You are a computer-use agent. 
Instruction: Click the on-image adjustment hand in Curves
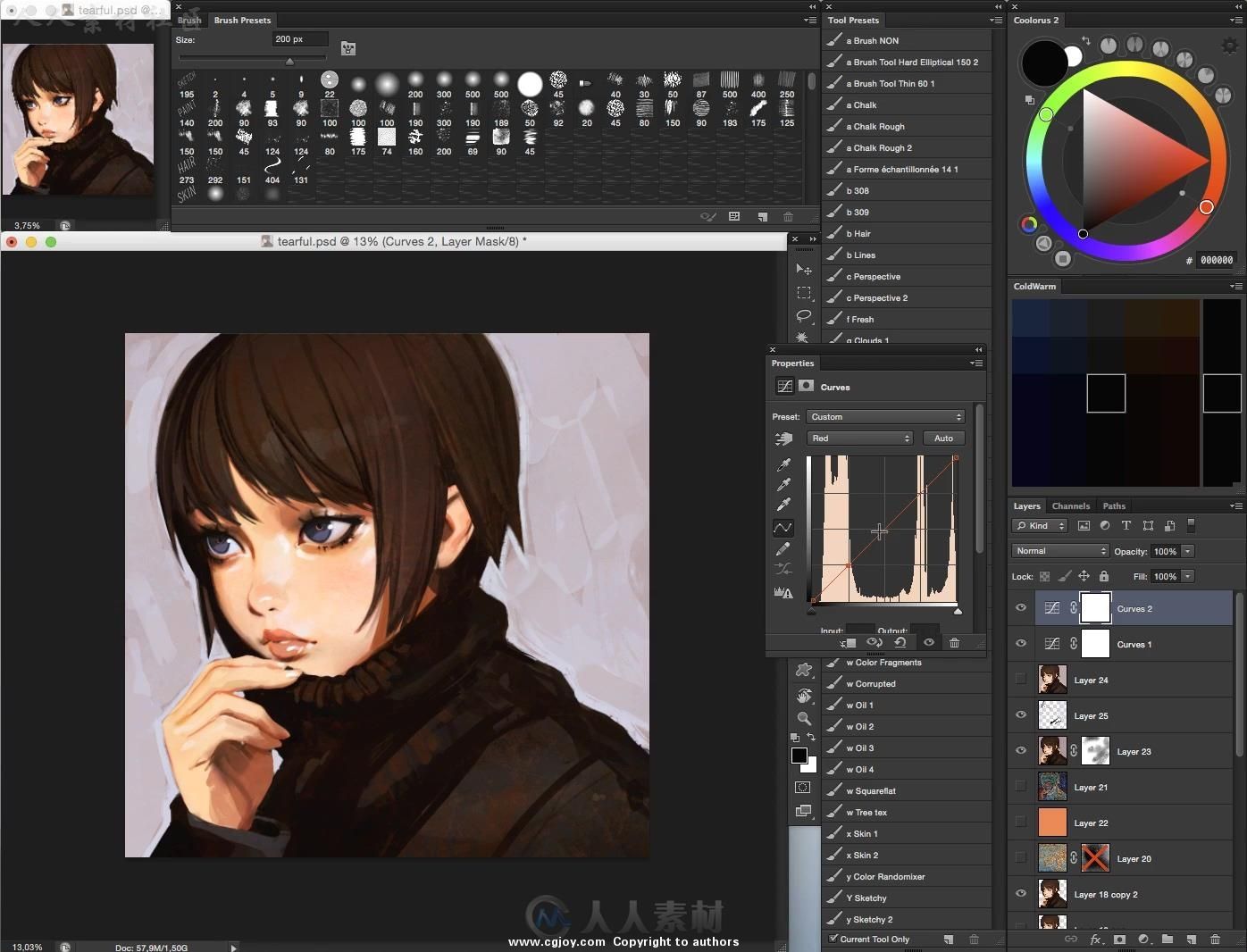[783, 438]
